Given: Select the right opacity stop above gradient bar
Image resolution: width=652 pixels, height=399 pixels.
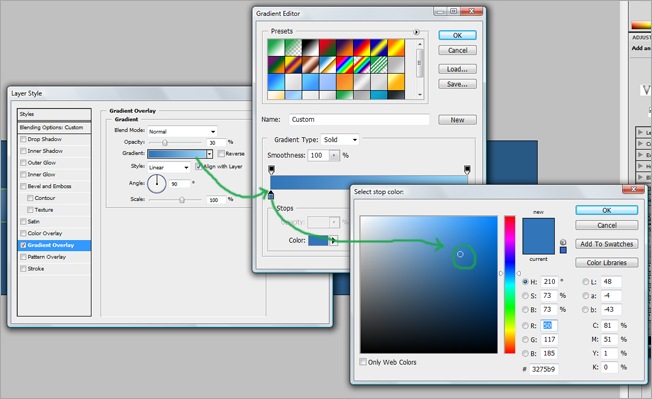Looking at the screenshot, I should click(x=467, y=169).
